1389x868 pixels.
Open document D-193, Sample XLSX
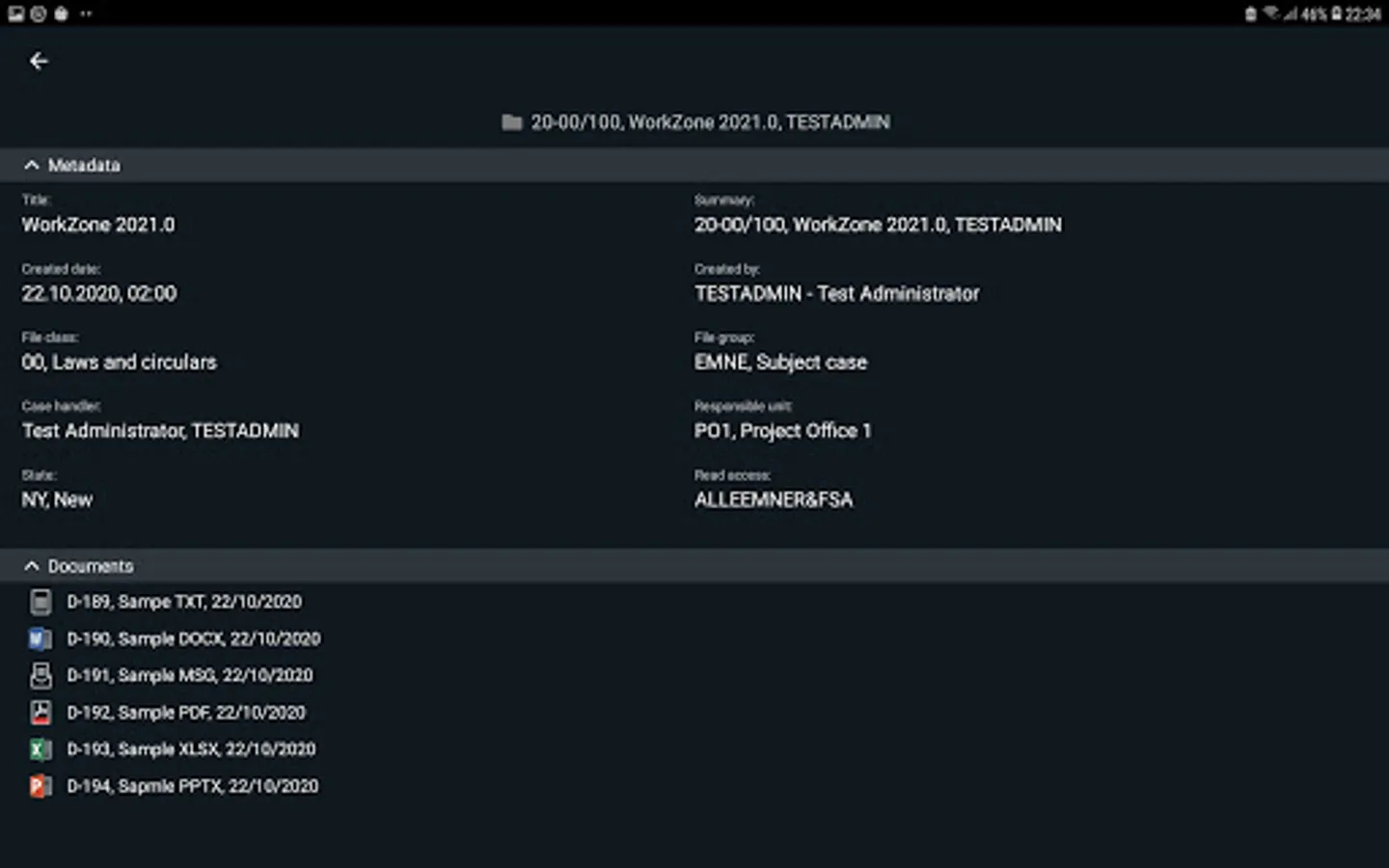coord(191,749)
